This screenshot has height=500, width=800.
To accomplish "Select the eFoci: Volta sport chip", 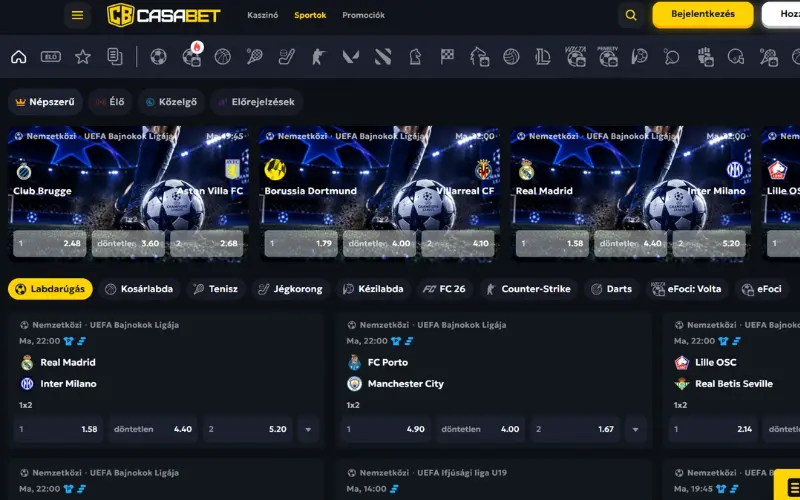I will click(687, 289).
